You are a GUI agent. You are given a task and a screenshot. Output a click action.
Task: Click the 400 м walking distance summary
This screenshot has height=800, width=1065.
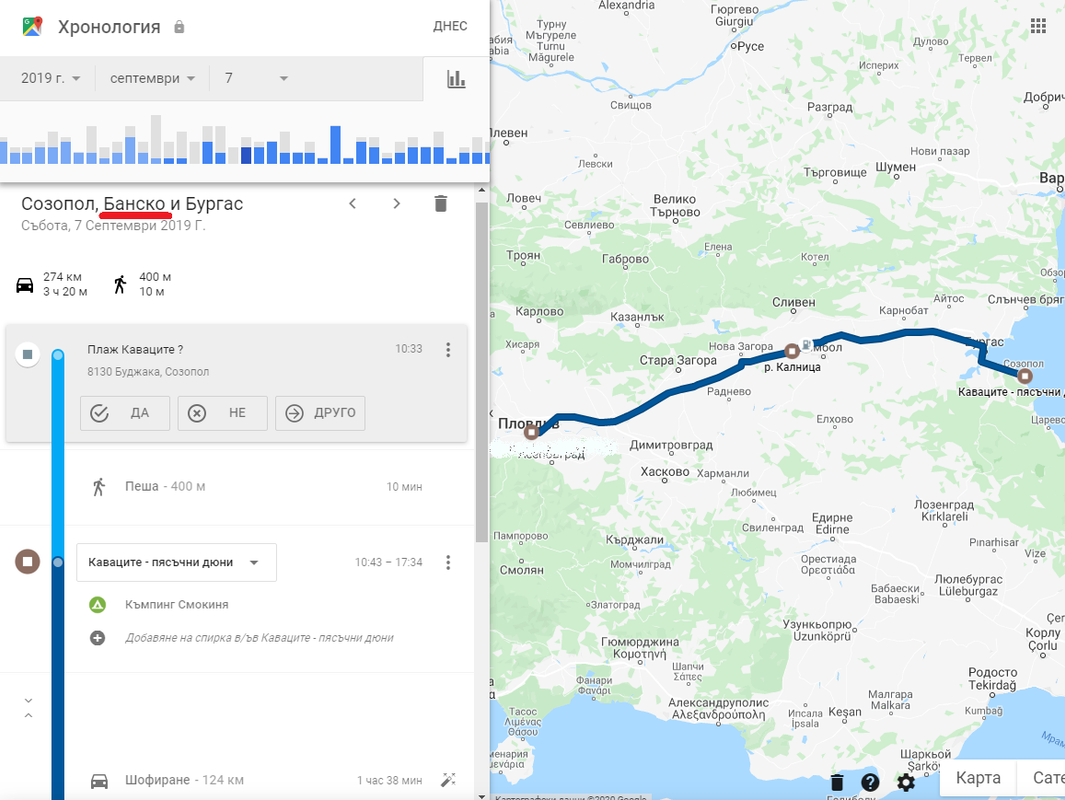(x=155, y=277)
